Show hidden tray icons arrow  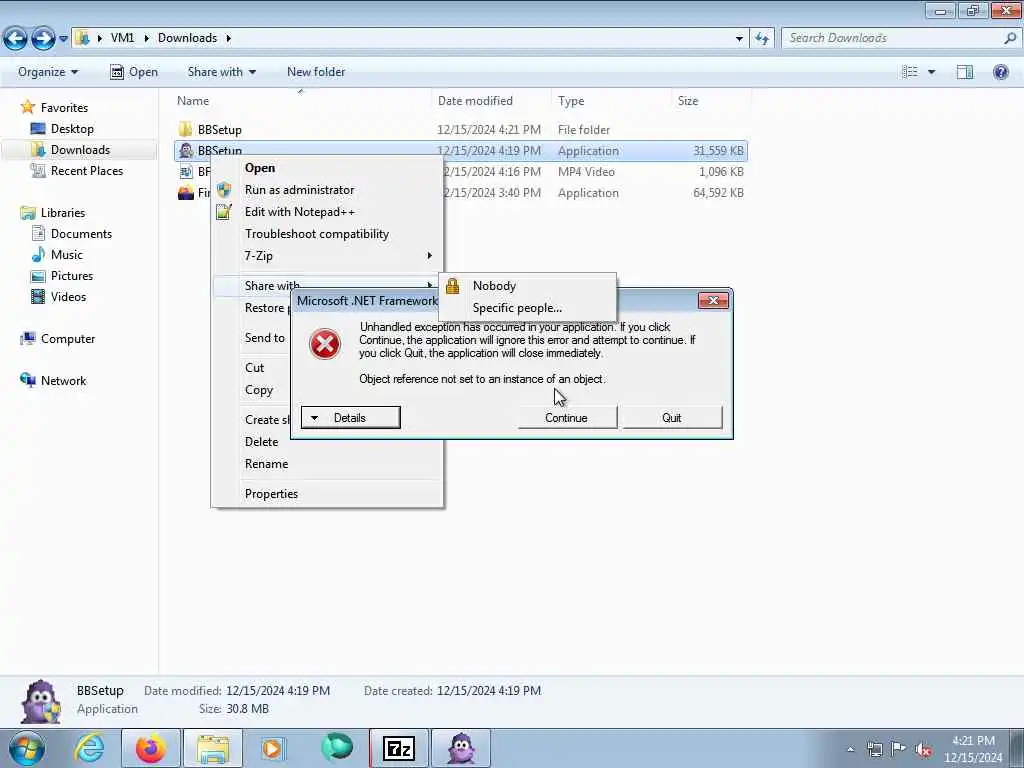coord(850,749)
